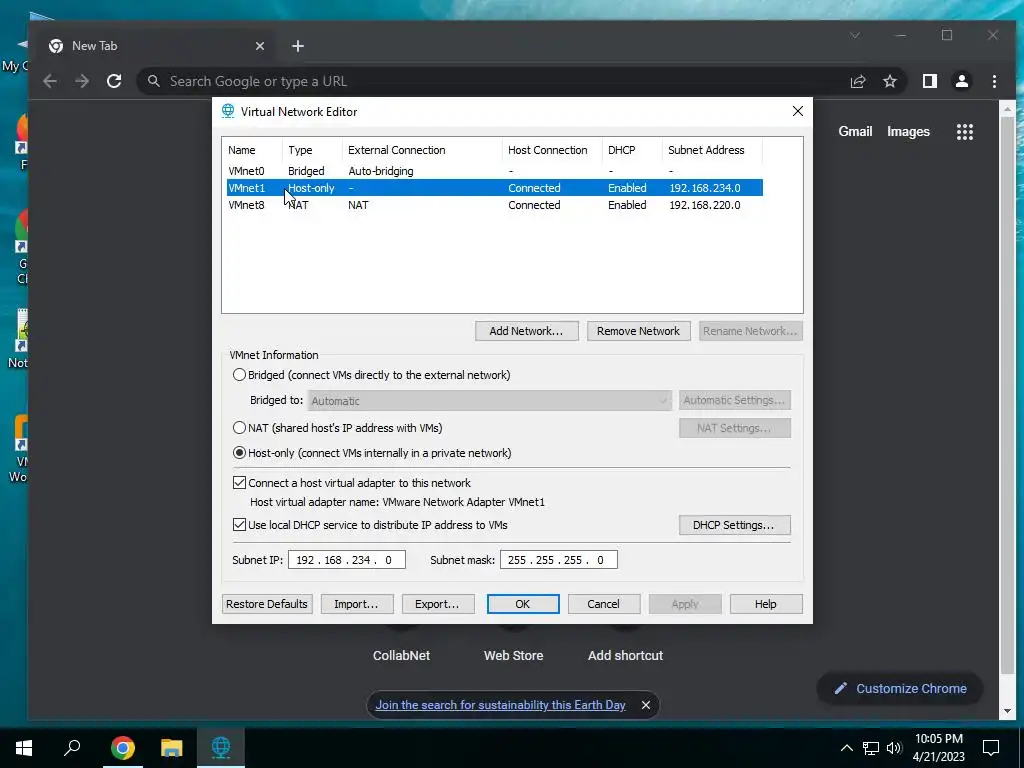Screen dimensions: 1024x768
Task: Confirm with the OK button
Action: pyautogui.click(x=523, y=604)
